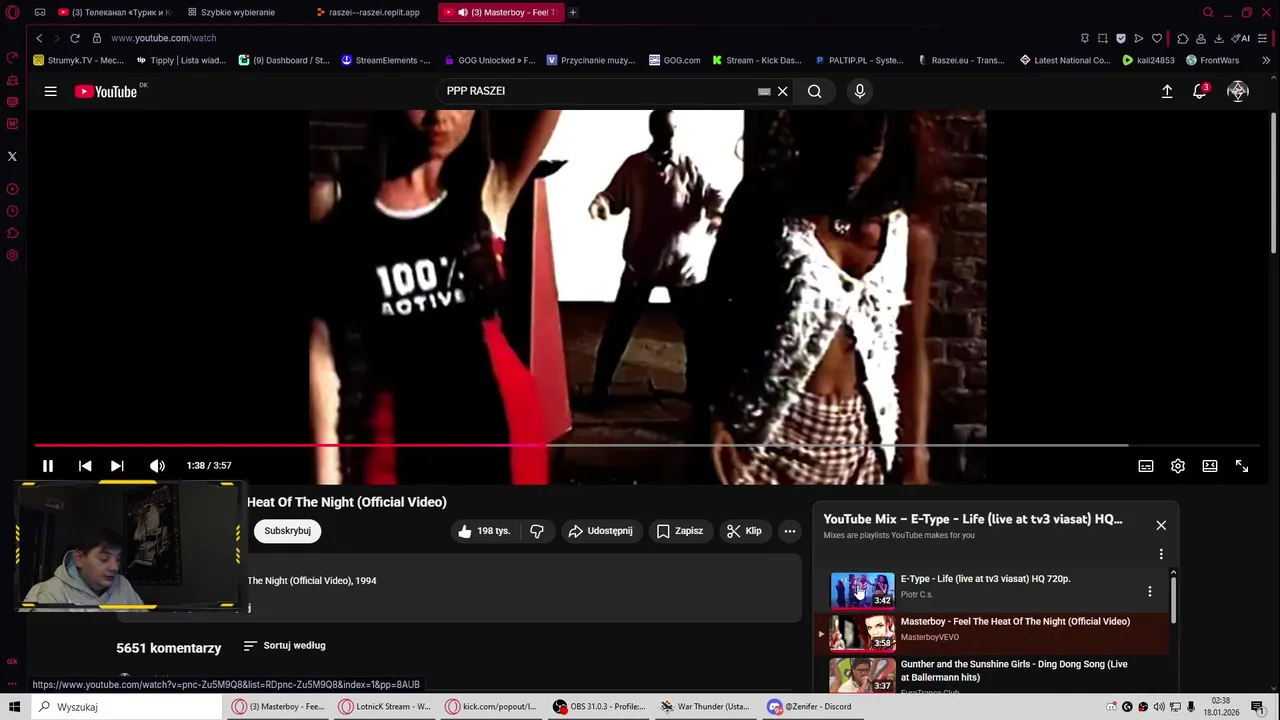Go back with the browser back arrow
Image resolution: width=1280 pixels, height=720 pixels.
pos(39,38)
